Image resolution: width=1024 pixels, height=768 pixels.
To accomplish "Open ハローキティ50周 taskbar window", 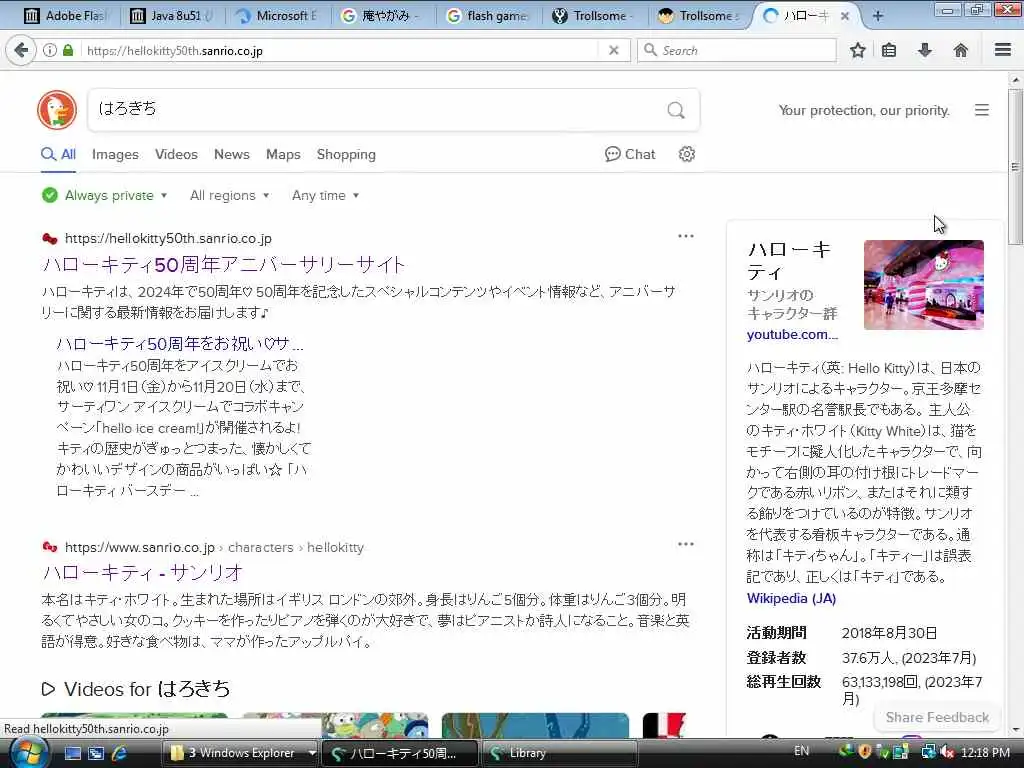I will (x=400, y=753).
